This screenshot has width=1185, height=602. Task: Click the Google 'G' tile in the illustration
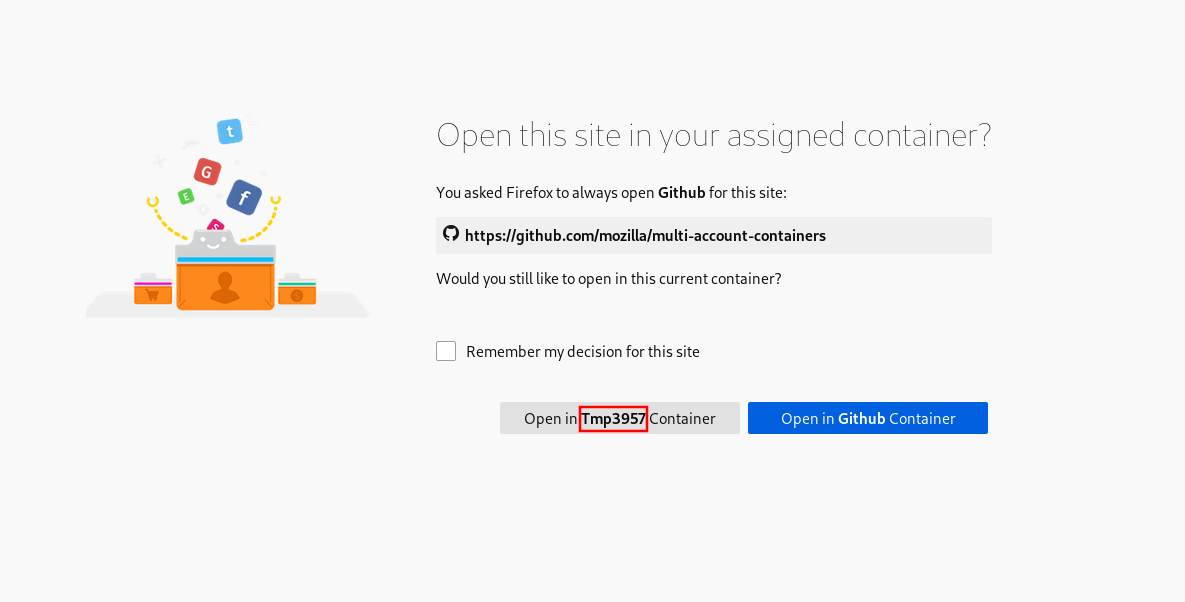(207, 170)
